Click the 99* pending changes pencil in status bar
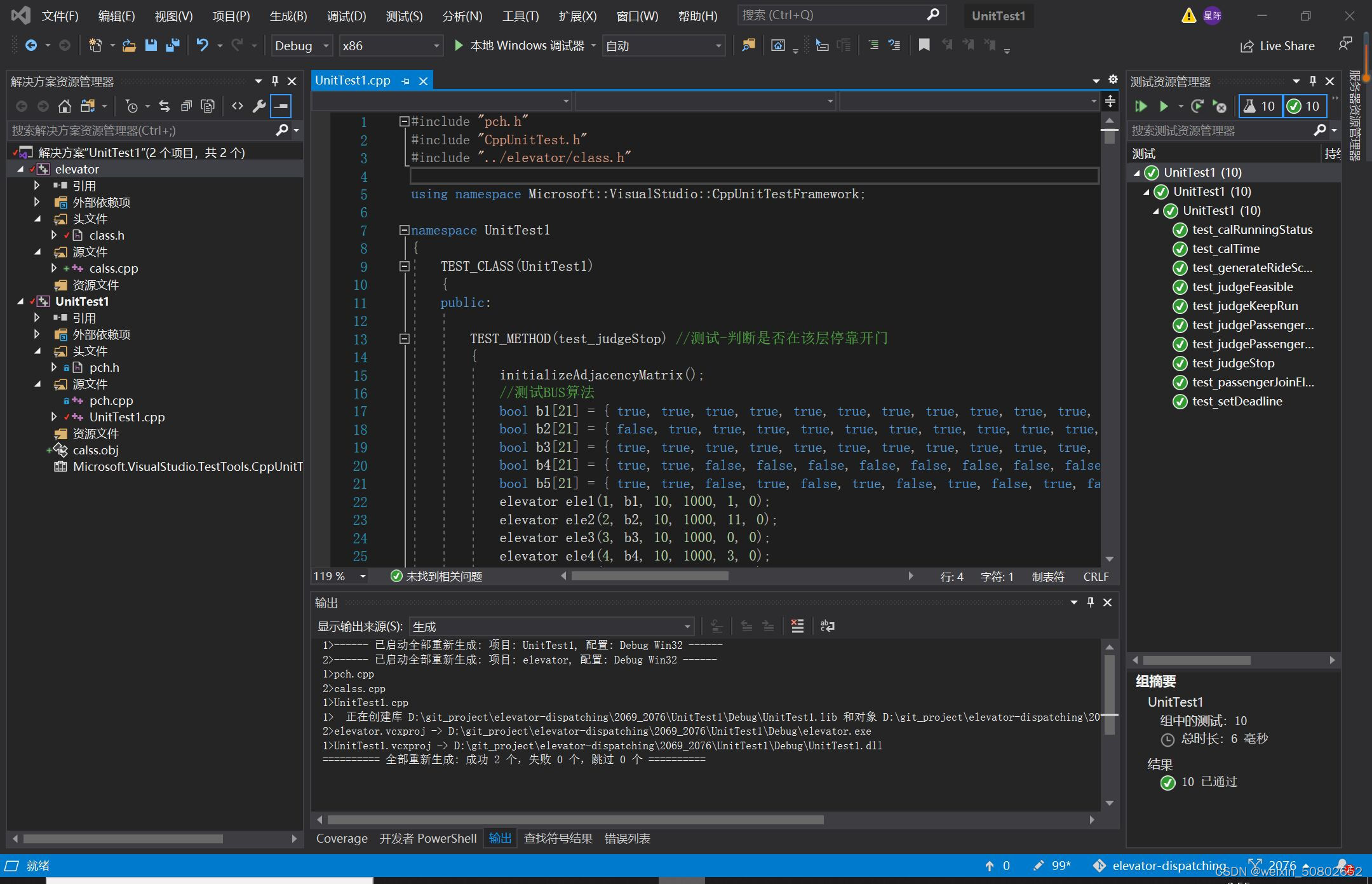The width and height of the screenshot is (1372, 884). pyautogui.click(x=1052, y=866)
